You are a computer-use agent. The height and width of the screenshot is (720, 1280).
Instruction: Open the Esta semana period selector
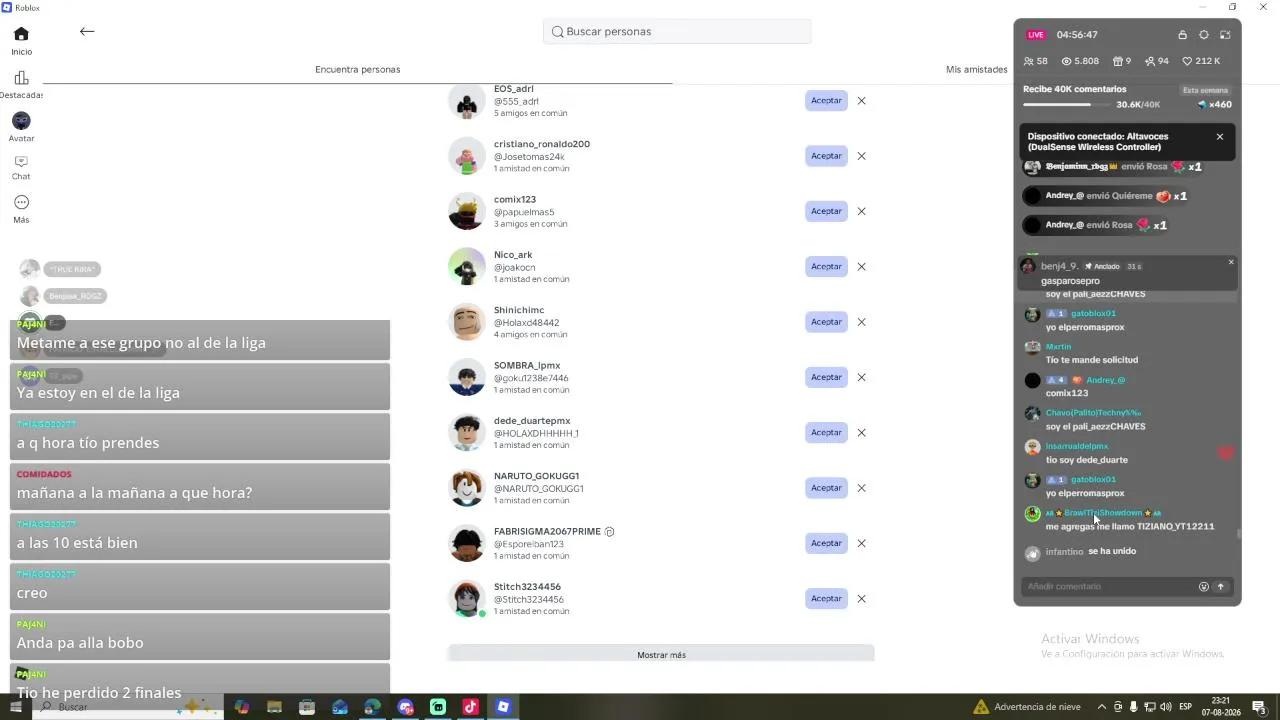[x=1205, y=90]
